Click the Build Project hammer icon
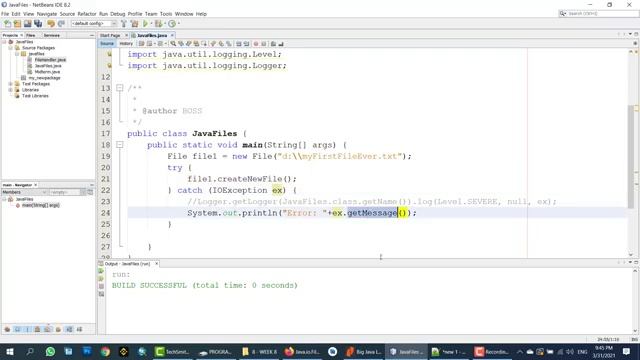 pos(124,24)
